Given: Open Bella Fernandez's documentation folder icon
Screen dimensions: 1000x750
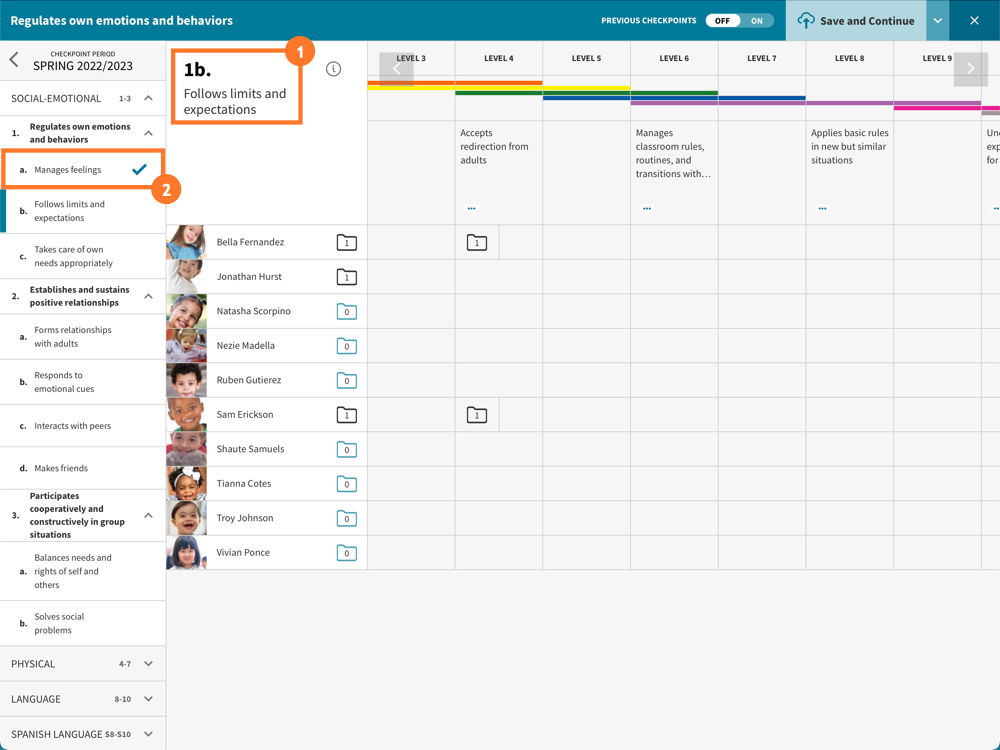Looking at the screenshot, I should point(346,243).
